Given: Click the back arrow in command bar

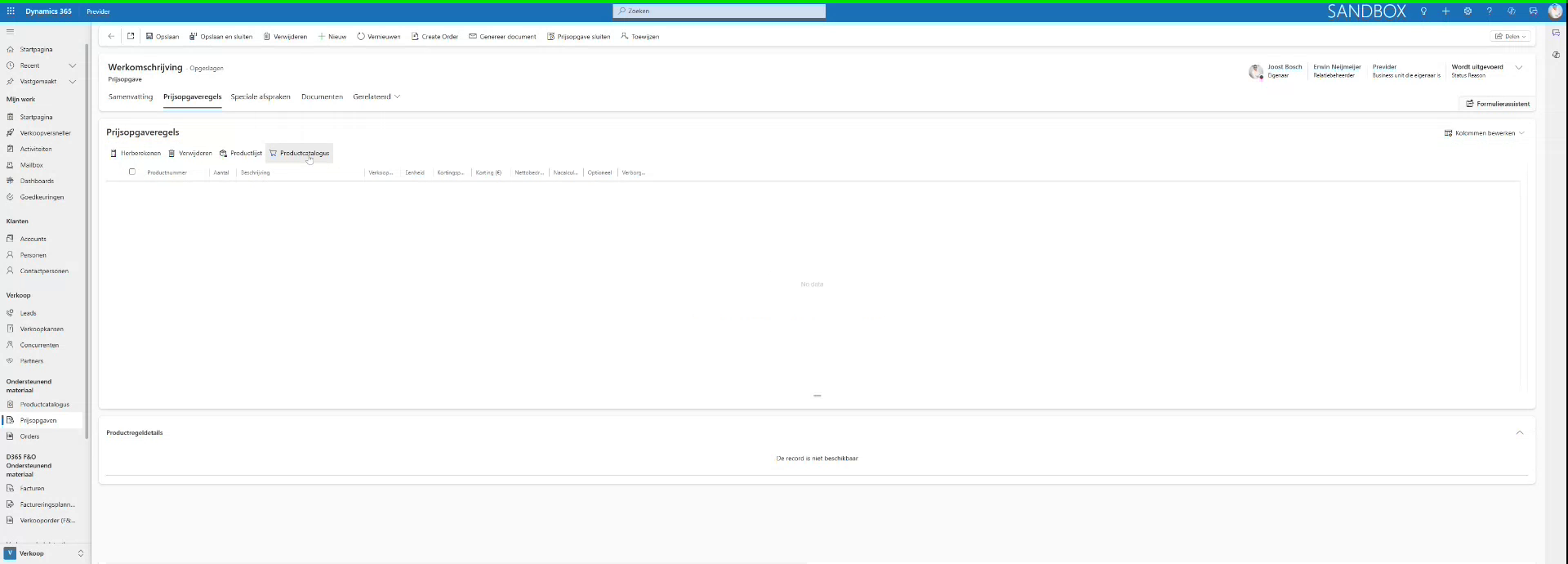Looking at the screenshot, I should (111, 36).
